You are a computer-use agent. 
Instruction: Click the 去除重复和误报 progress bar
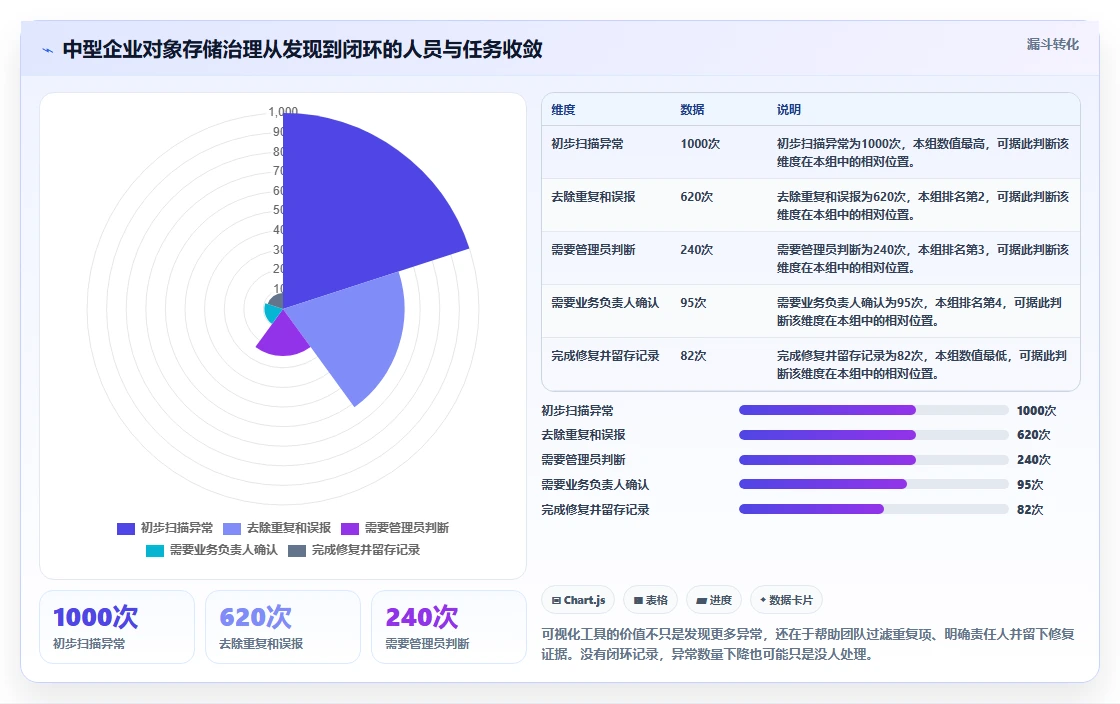873,435
